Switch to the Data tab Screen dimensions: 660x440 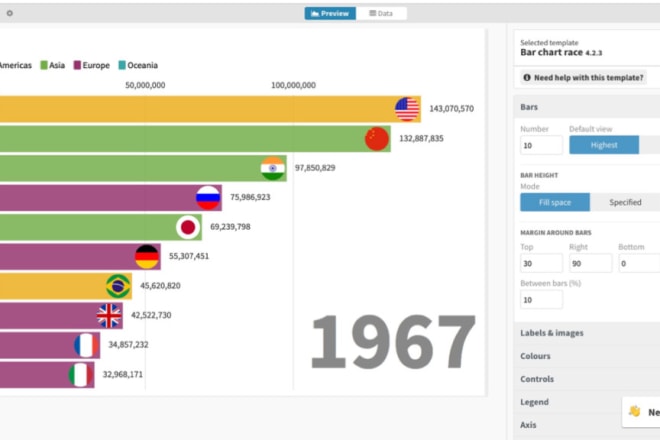381,13
